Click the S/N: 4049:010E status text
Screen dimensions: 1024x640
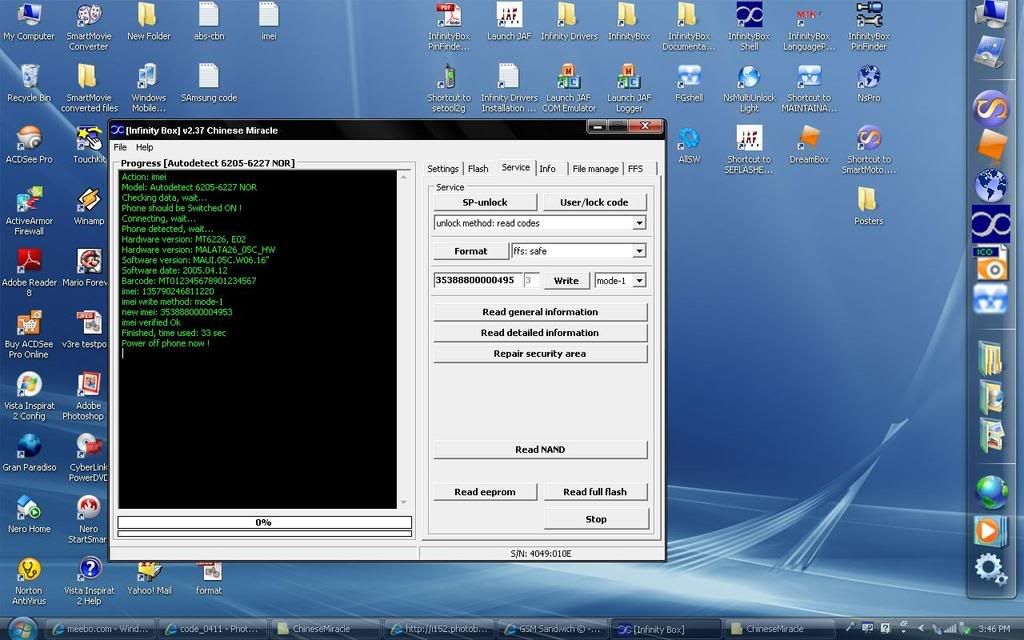coord(541,554)
